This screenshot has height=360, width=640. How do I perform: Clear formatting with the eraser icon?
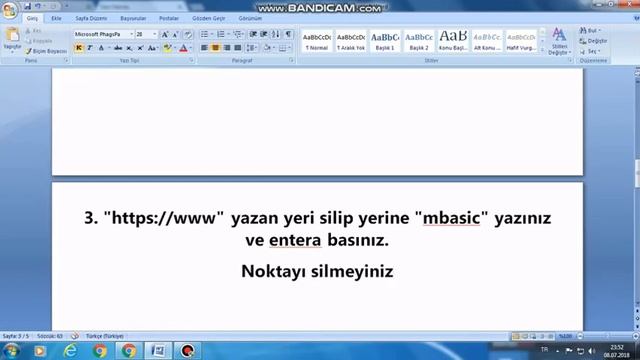tap(188, 35)
